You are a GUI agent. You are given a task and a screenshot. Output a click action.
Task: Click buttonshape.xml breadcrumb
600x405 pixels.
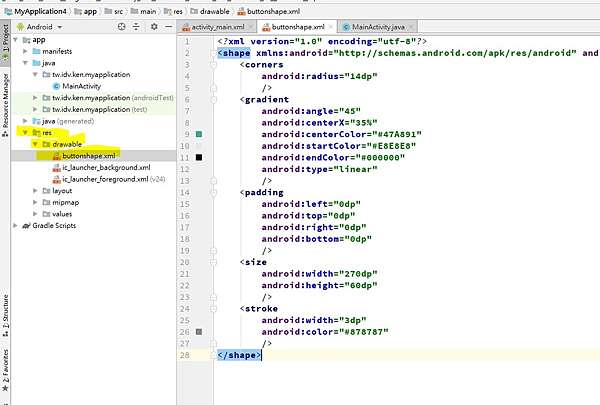coord(269,11)
